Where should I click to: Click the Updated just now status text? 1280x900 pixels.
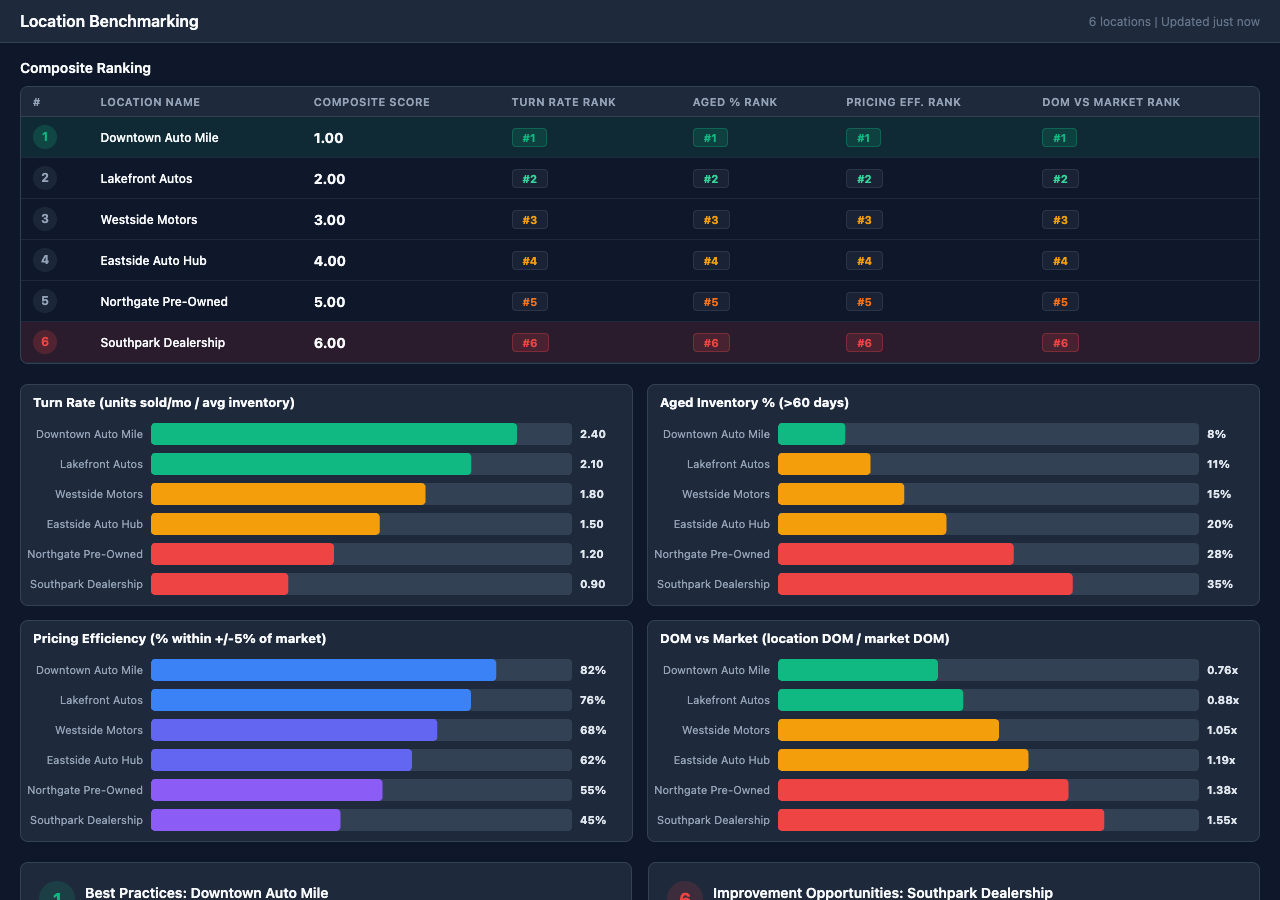(x=1210, y=21)
